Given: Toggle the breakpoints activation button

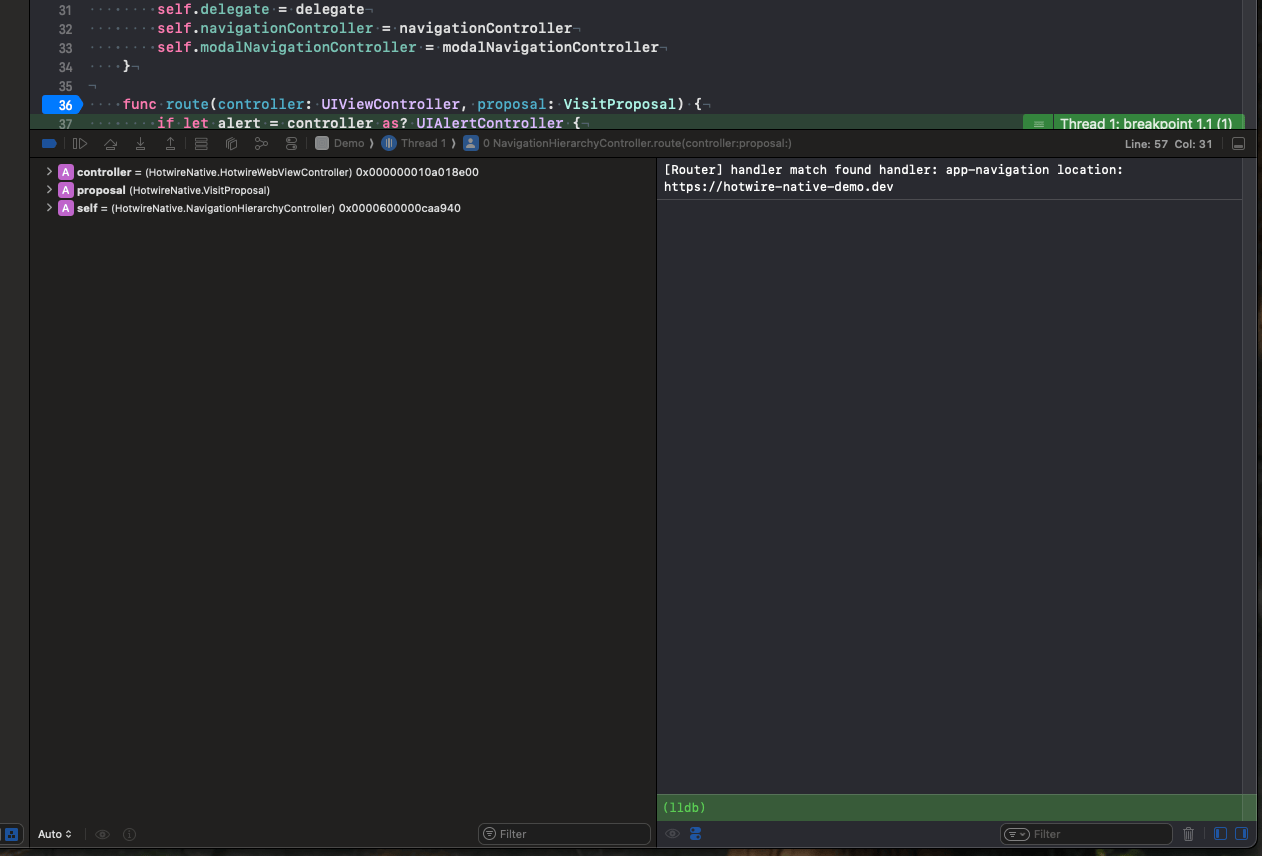Looking at the screenshot, I should (x=49, y=144).
